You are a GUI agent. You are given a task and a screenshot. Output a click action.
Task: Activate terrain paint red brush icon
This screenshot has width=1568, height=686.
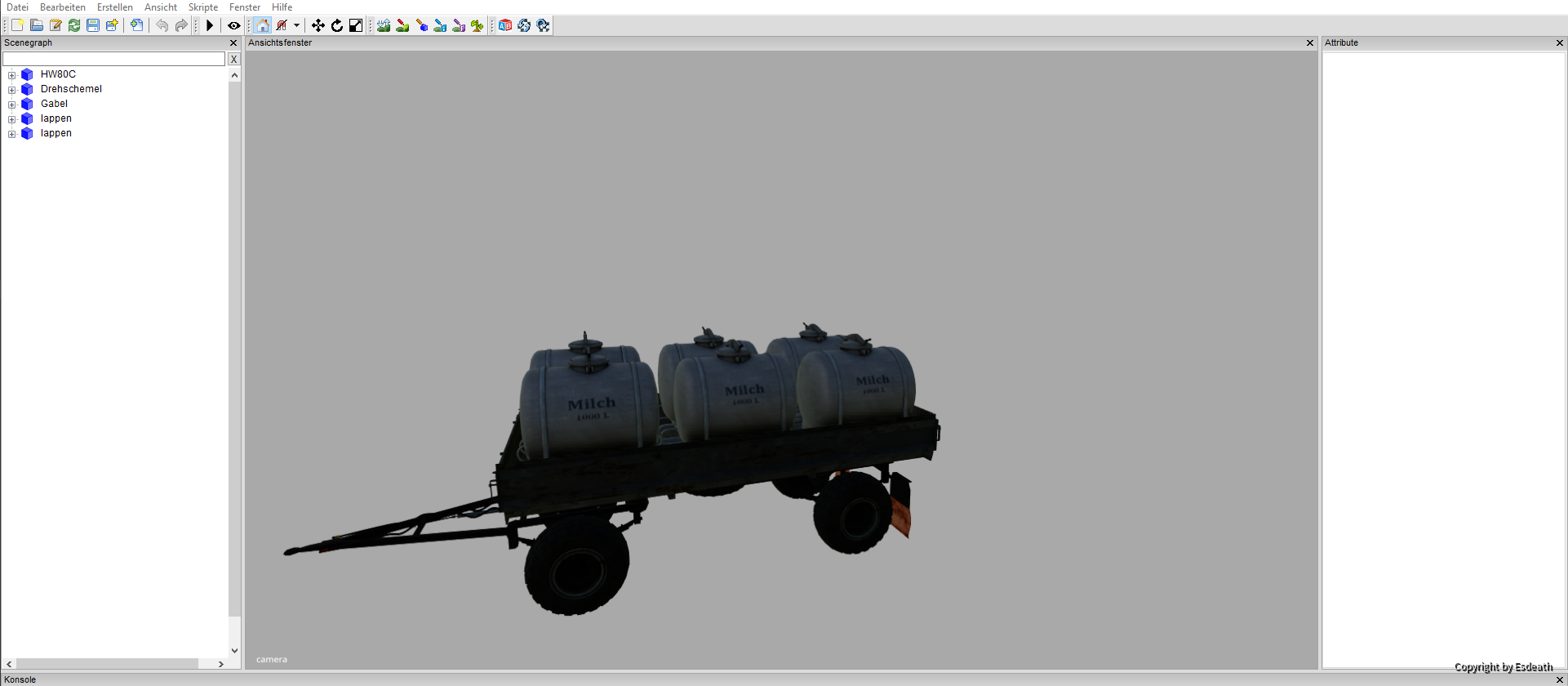pos(402,25)
